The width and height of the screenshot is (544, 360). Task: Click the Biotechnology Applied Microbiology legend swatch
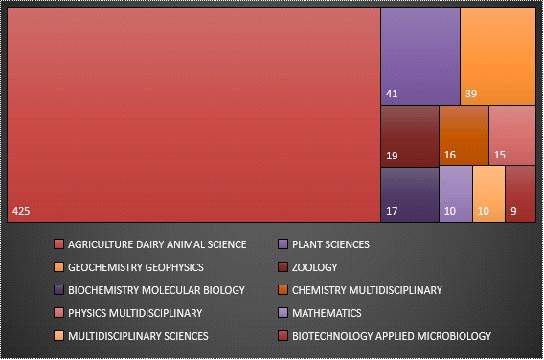click(x=283, y=335)
